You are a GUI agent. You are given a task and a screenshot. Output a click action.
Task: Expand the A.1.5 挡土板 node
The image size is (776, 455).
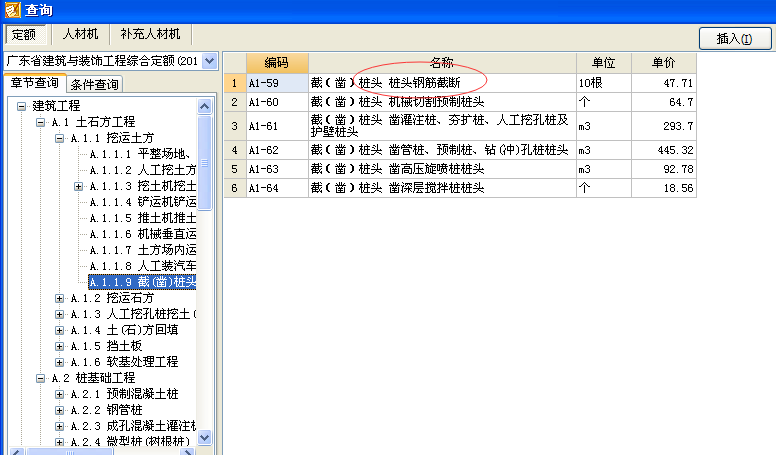tap(59, 346)
